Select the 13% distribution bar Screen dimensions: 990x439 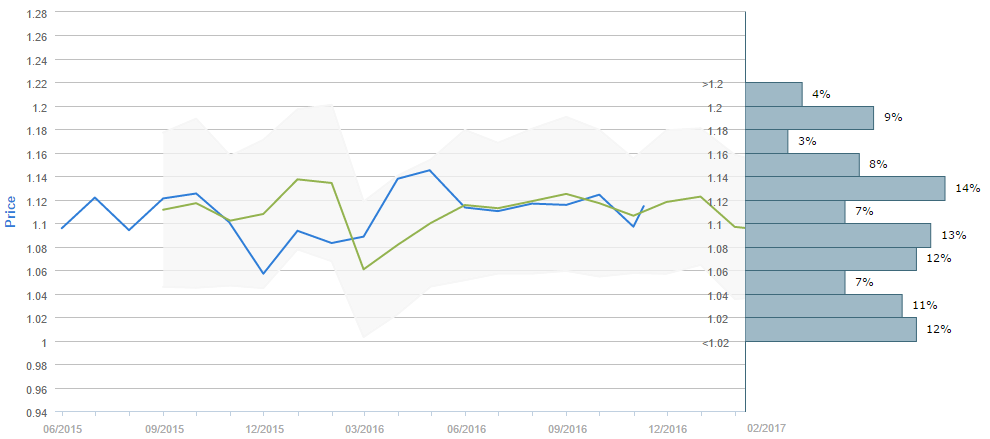(x=838, y=235)
